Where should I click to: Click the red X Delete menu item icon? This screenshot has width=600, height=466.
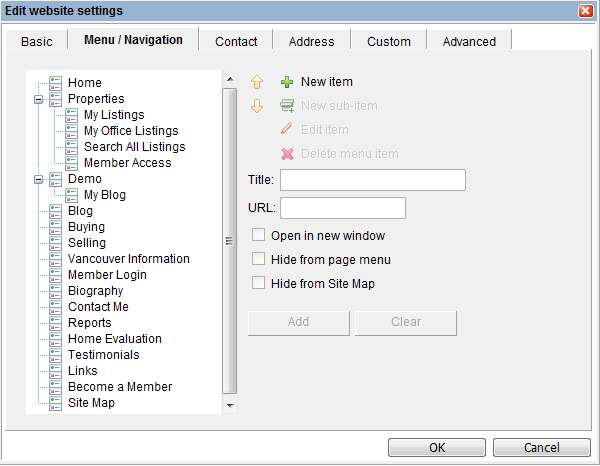287,154
